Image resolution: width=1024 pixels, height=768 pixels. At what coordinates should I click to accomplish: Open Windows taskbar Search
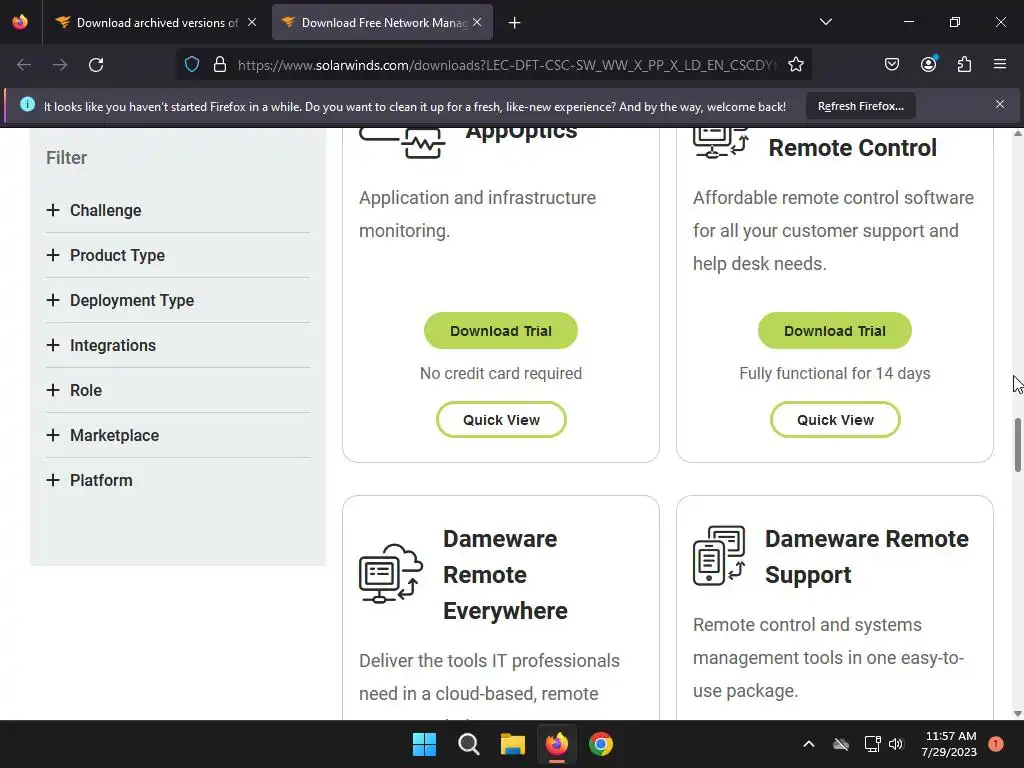[x=468, y=744]
